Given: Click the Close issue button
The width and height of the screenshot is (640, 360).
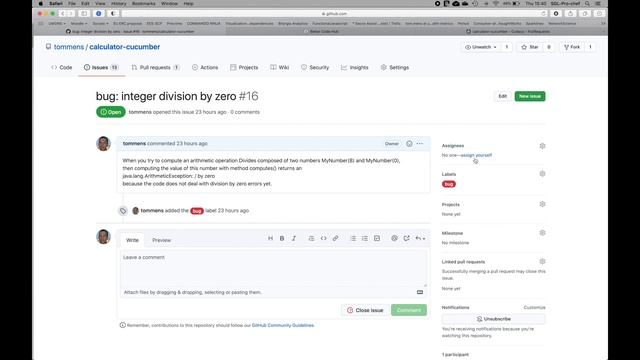Looking at the screenshot, I should [x=365, y=310].
